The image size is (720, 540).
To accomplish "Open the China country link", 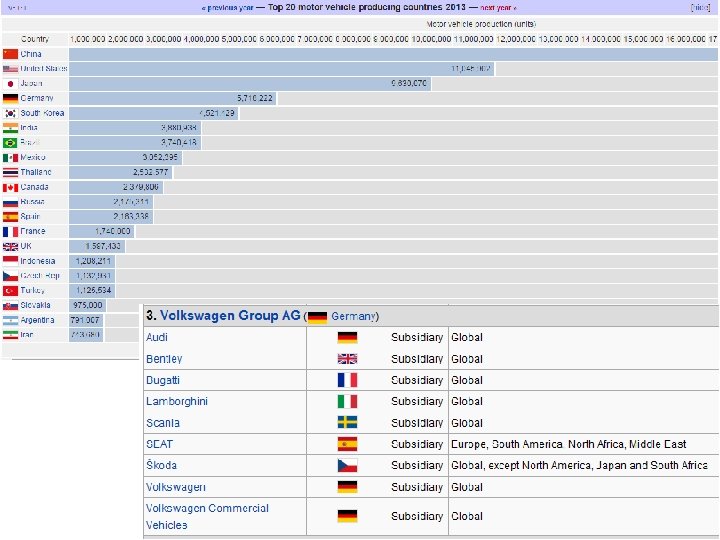I will point(31,54).
